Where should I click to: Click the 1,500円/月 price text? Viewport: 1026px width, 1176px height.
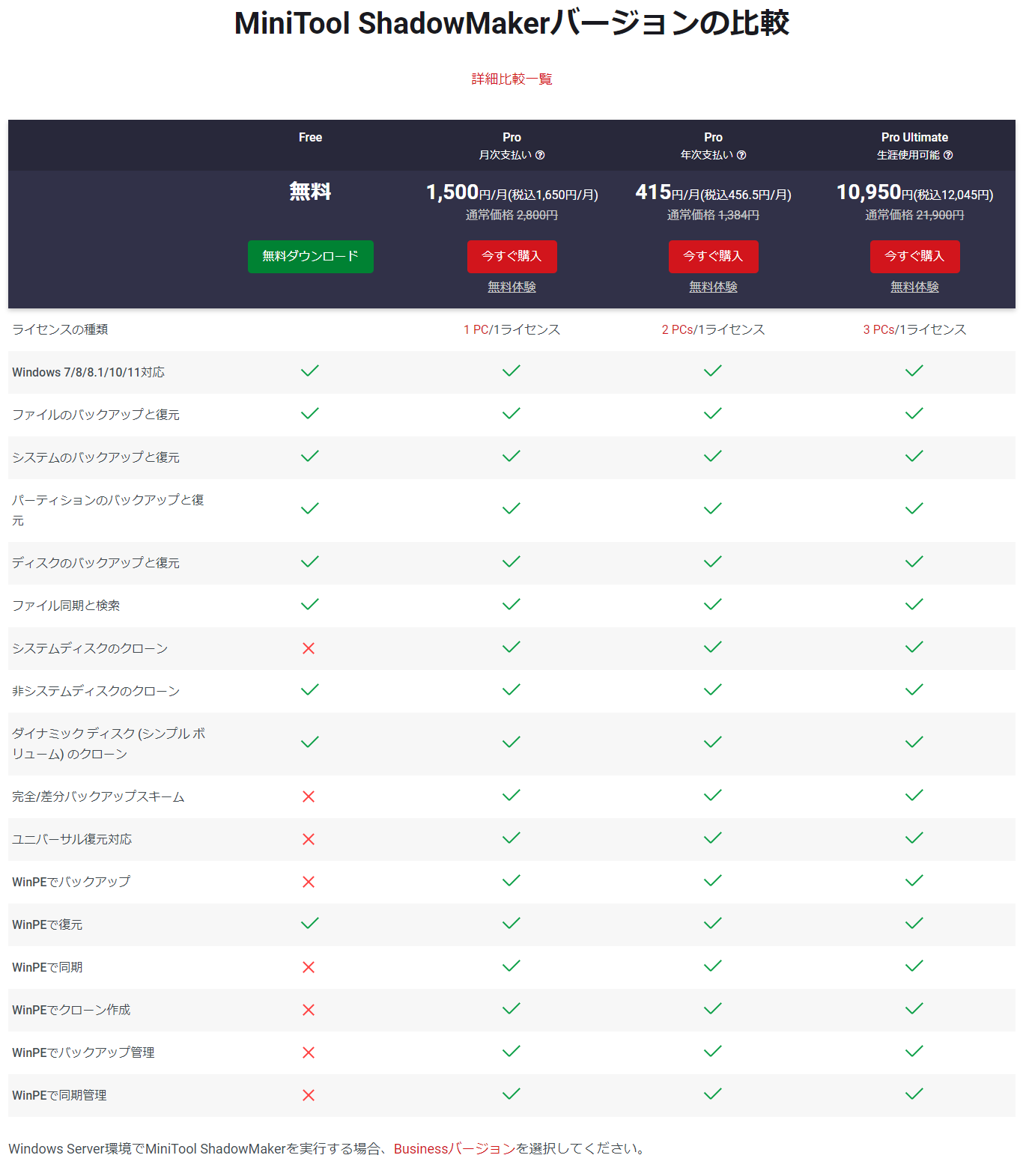512,193
